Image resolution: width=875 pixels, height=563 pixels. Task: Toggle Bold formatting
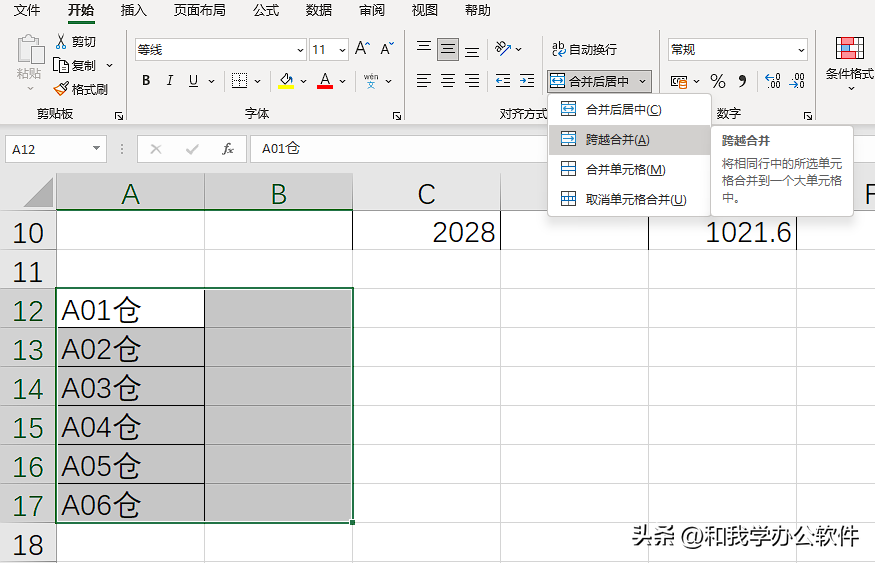[x=146, y=81]
